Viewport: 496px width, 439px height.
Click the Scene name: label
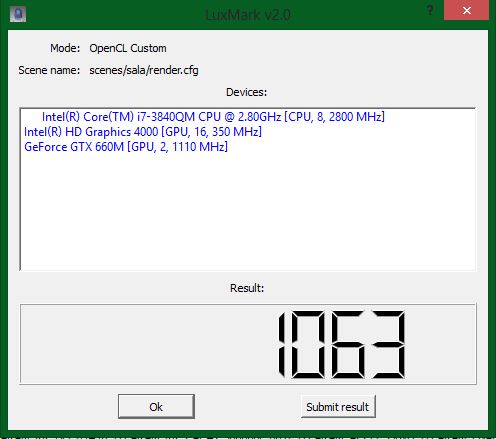pyautogui.click(x=49, y=70)
